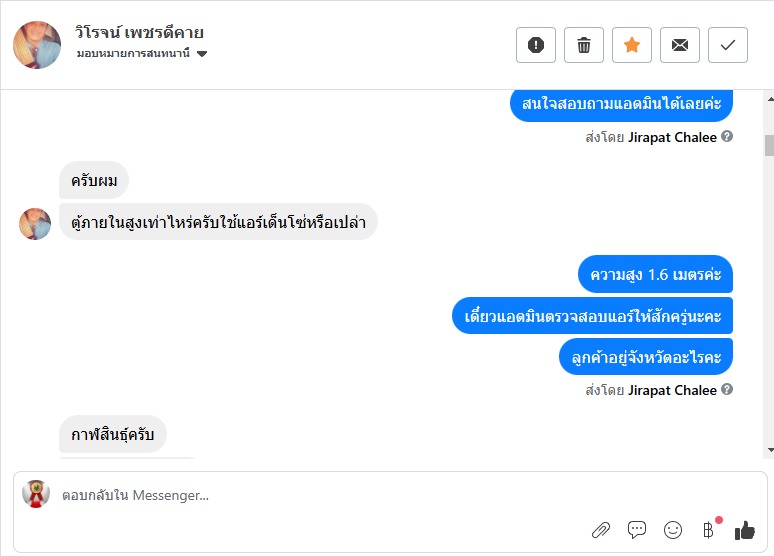Mark conversation as spam with exclamation icon
774x556 pixels.
[x=536, y=45]
